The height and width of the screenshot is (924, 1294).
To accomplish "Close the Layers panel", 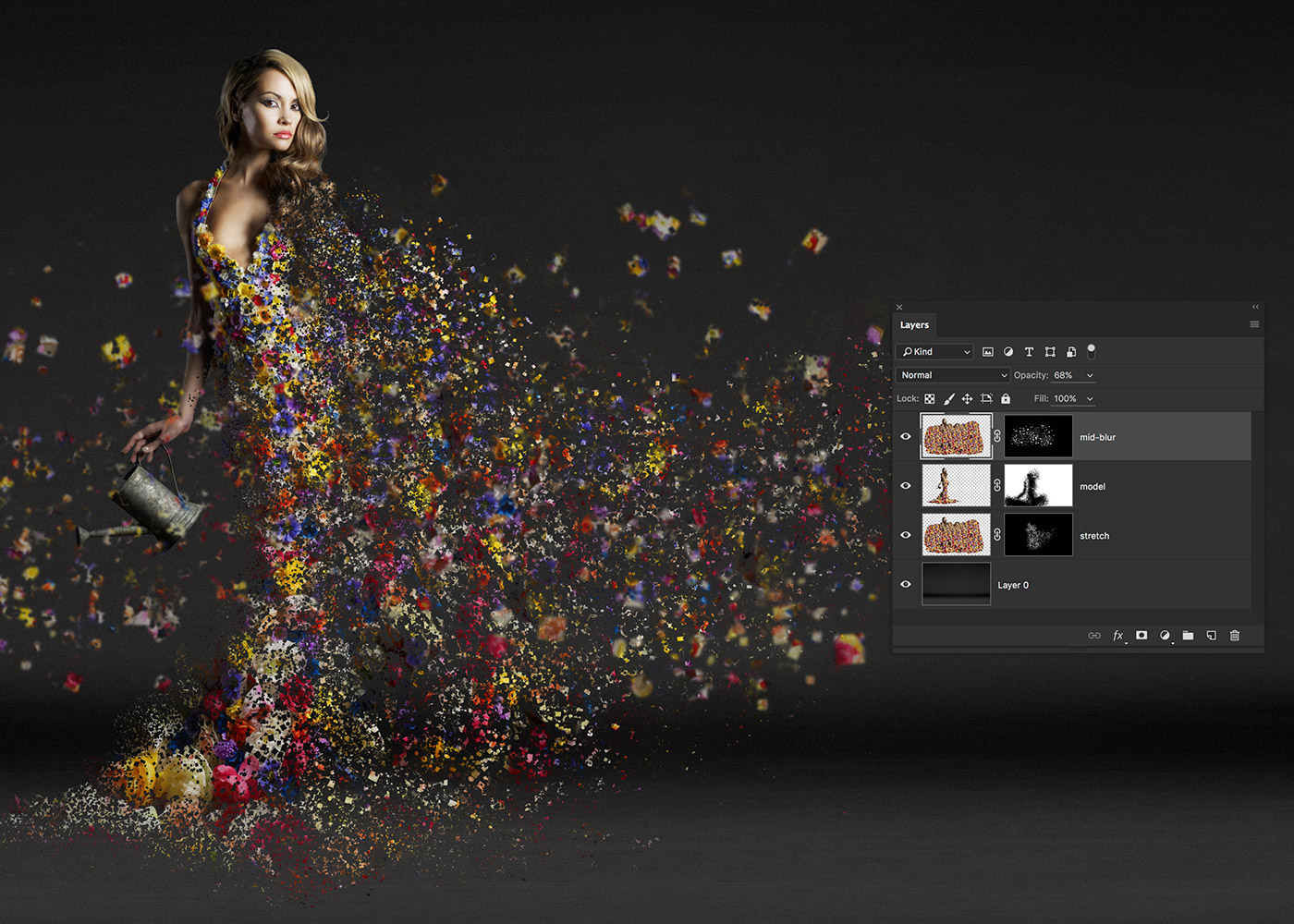I will (899, 308).
